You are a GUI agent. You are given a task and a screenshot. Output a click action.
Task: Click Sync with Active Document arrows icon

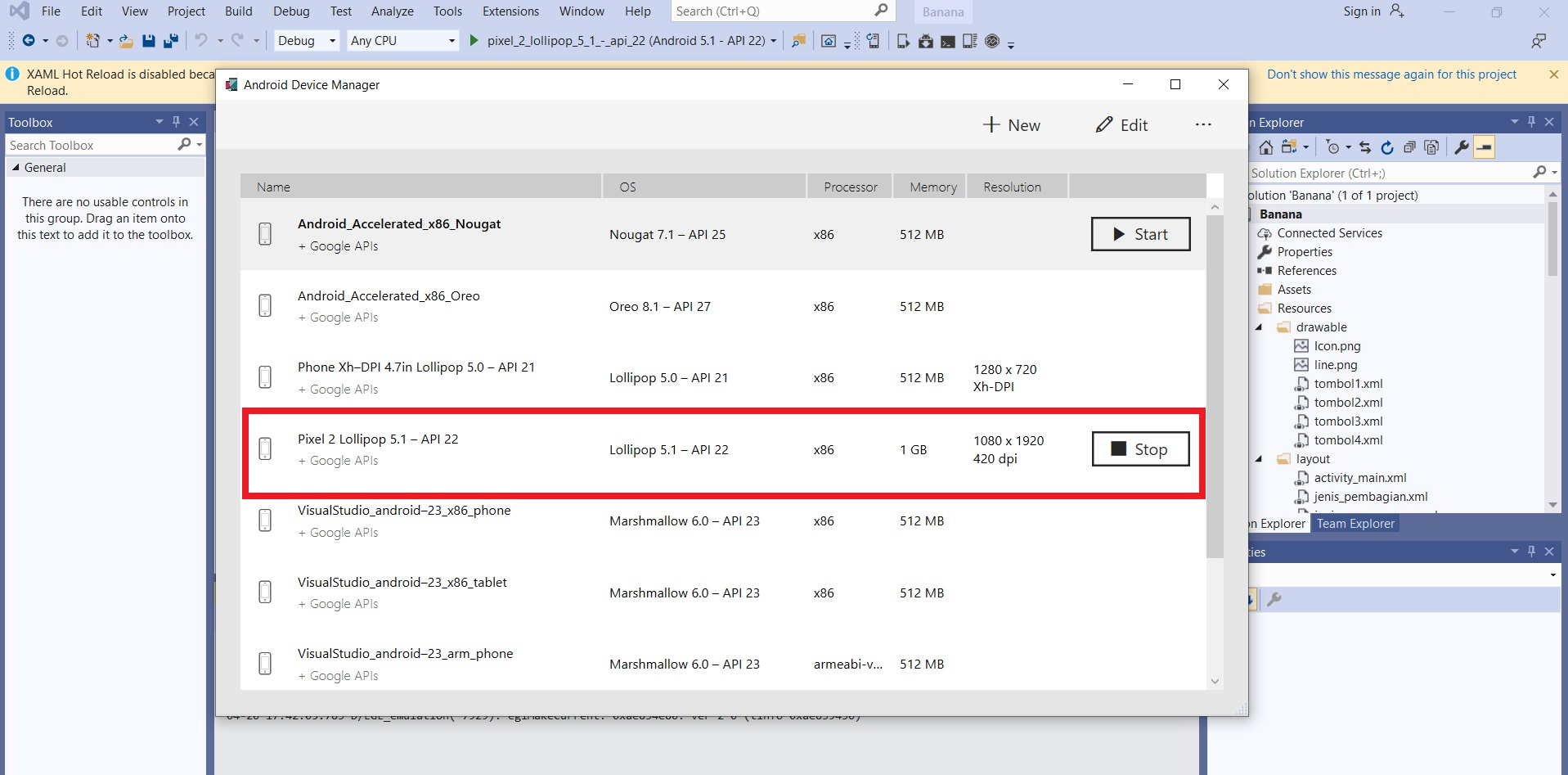coord(1365,147)
